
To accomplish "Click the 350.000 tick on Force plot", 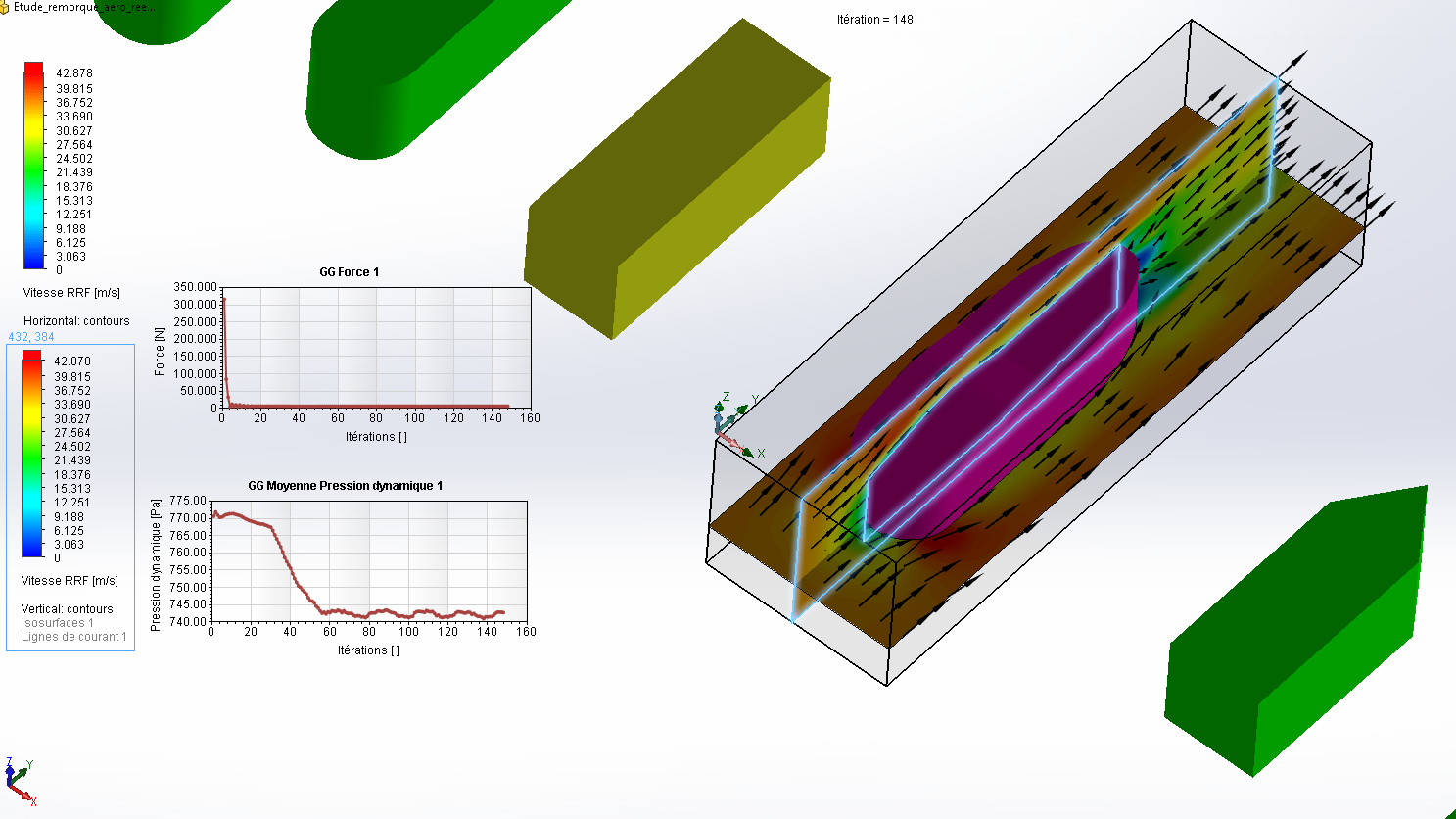I will click(x=196, y=287).
